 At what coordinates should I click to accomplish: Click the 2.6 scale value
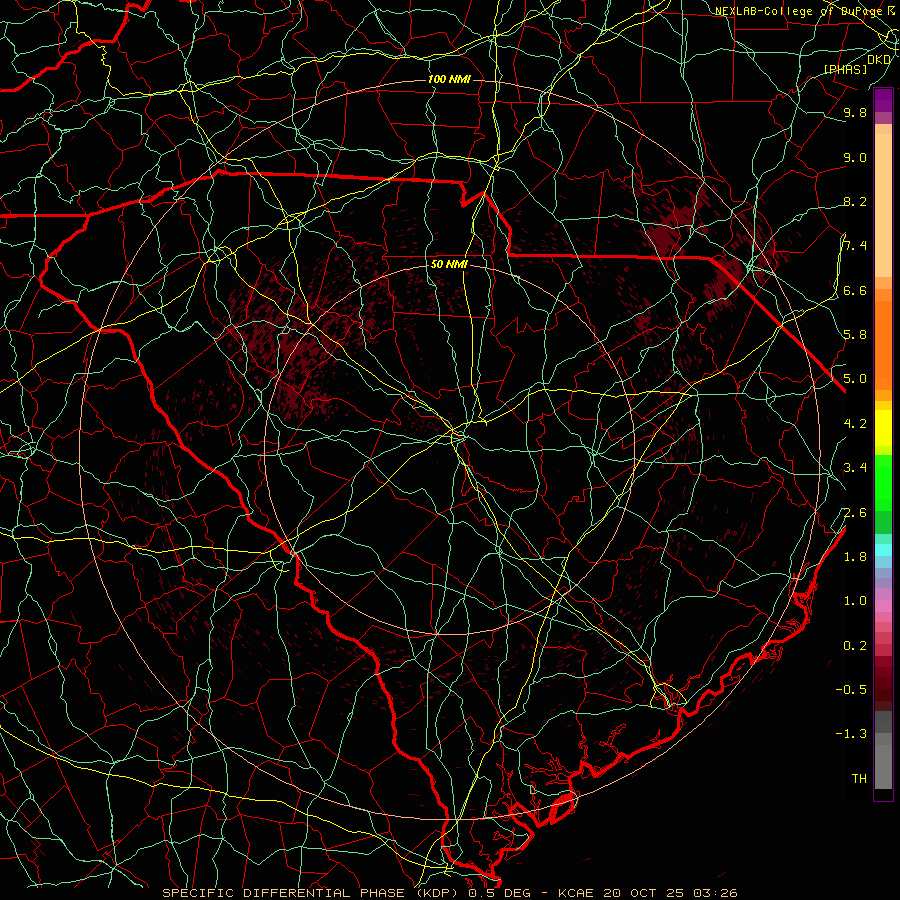coord(855,513)
